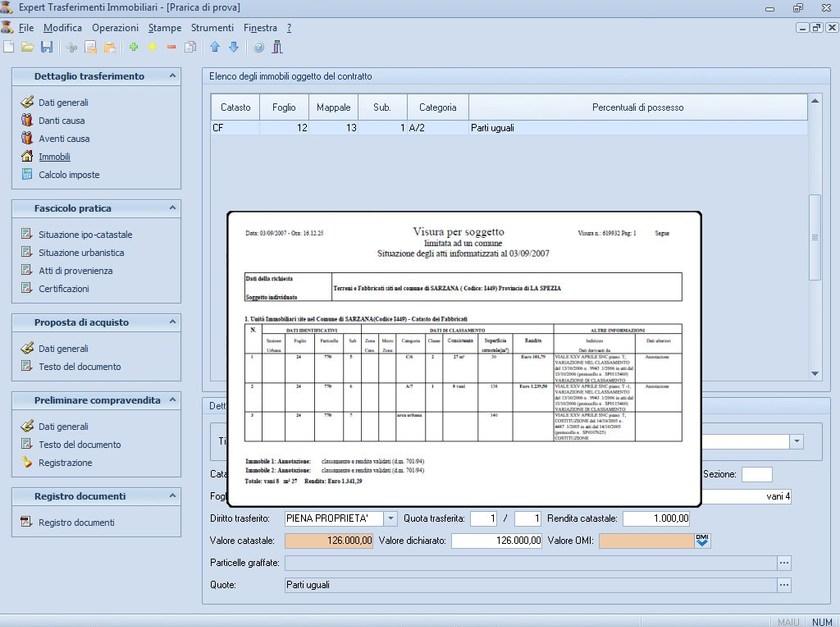Save the practice with the floppy icon
This screenshot has height=627, width=840.
[x=46, y=47]
